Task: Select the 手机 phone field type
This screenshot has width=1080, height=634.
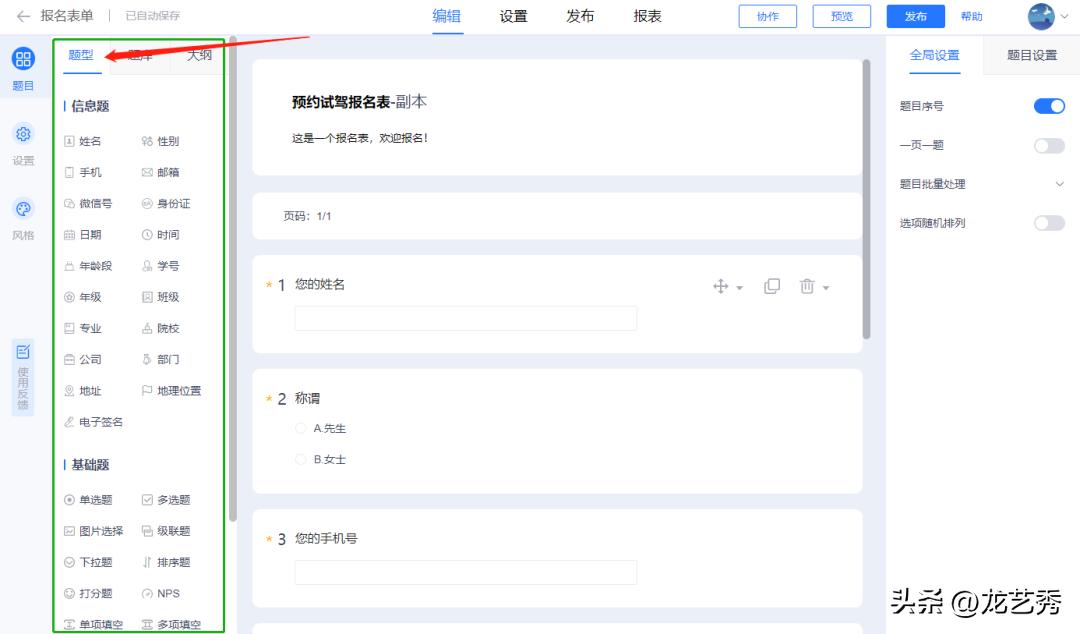Action: click(x=87, y=172)
